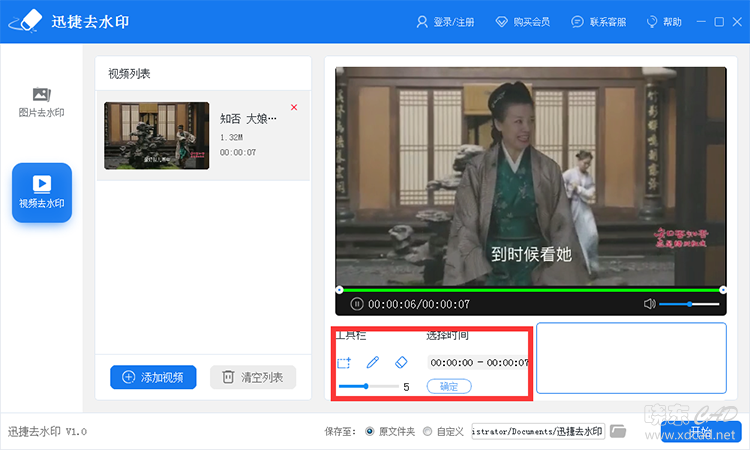Select the pencil brush tool
This screenshot has width=750, height=450.
point(373,362)
